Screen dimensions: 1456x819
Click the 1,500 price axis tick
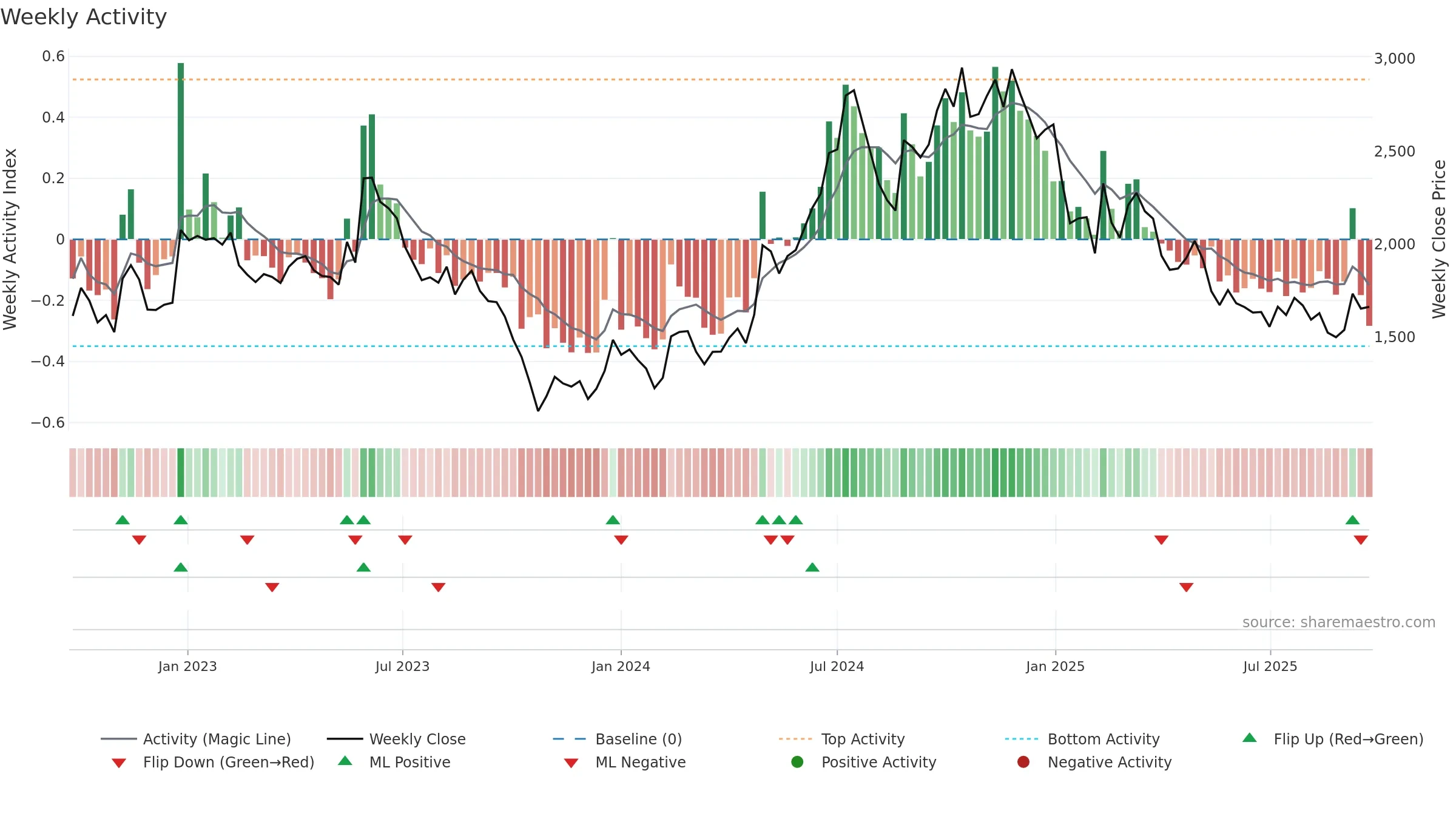[1394, 337]
